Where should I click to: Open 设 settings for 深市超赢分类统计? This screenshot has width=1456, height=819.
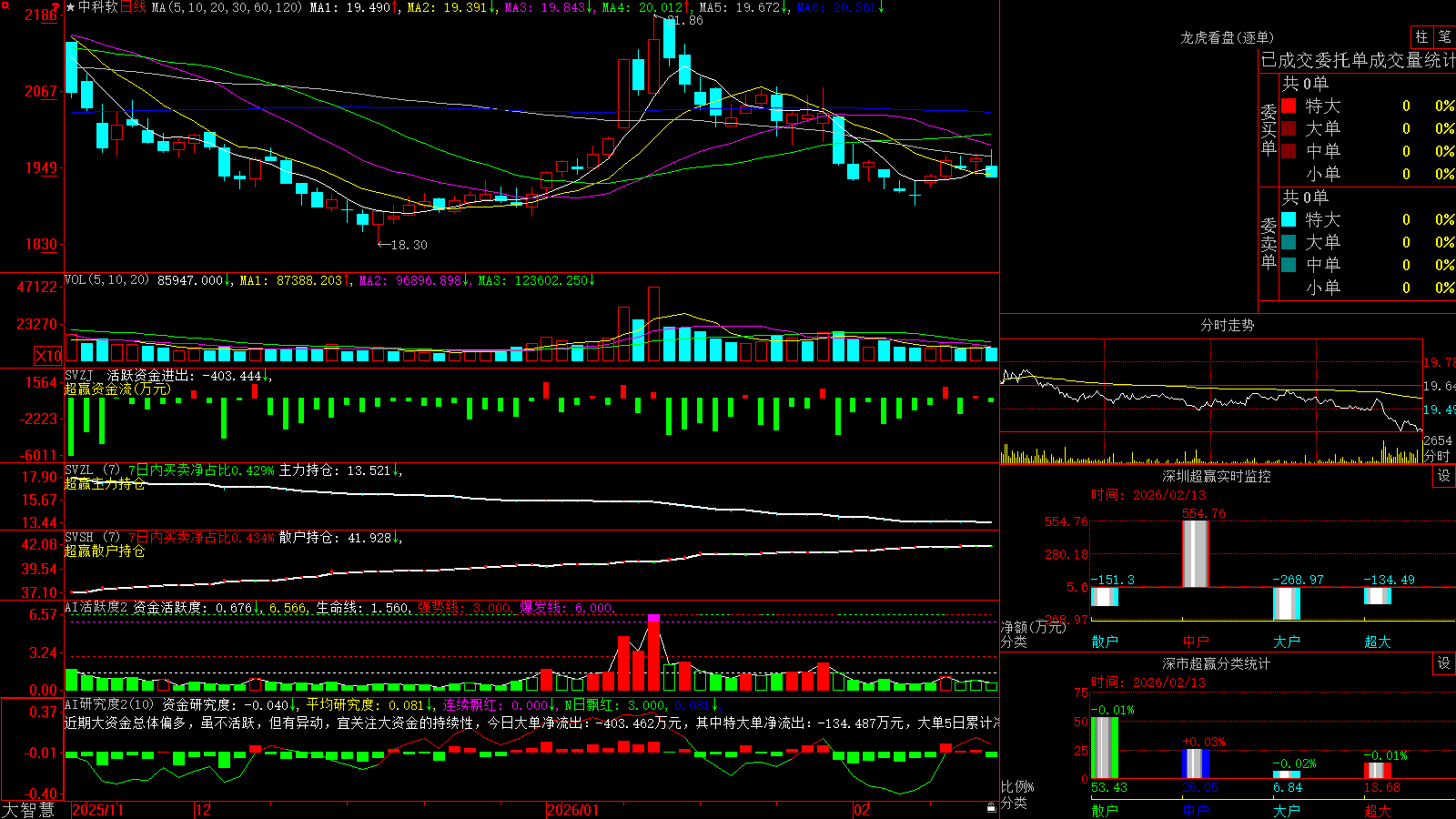pos(1444,663)
